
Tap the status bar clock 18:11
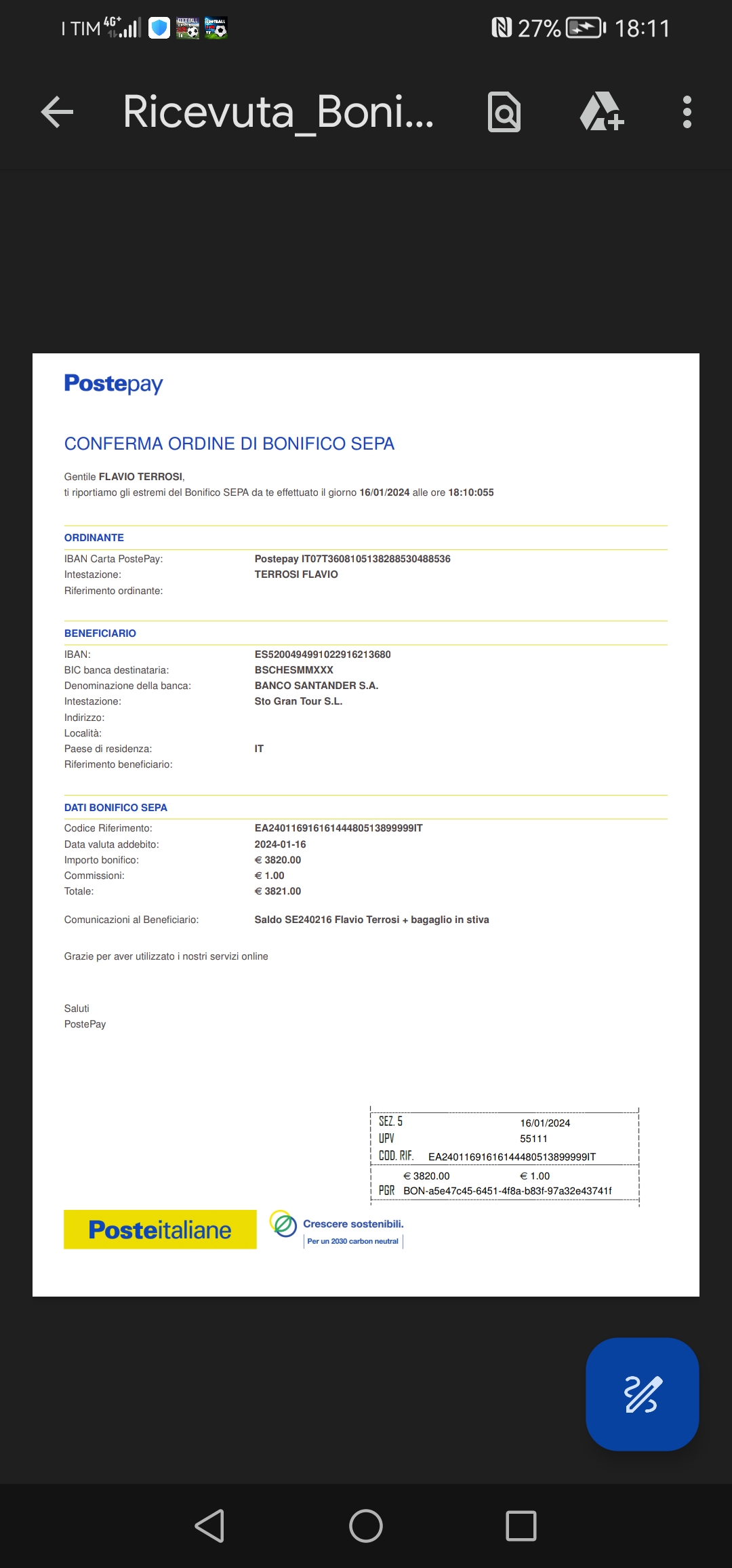click(x=643, y=28)
